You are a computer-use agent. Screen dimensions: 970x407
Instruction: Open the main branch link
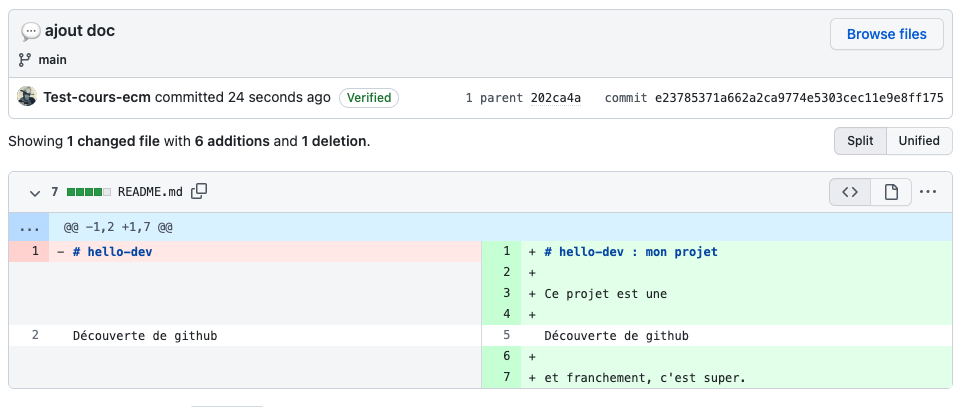(52, 60)
